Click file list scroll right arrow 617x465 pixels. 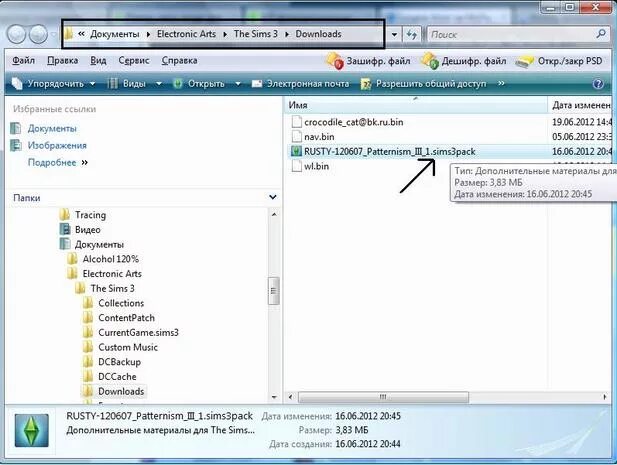tap(604, 397)
